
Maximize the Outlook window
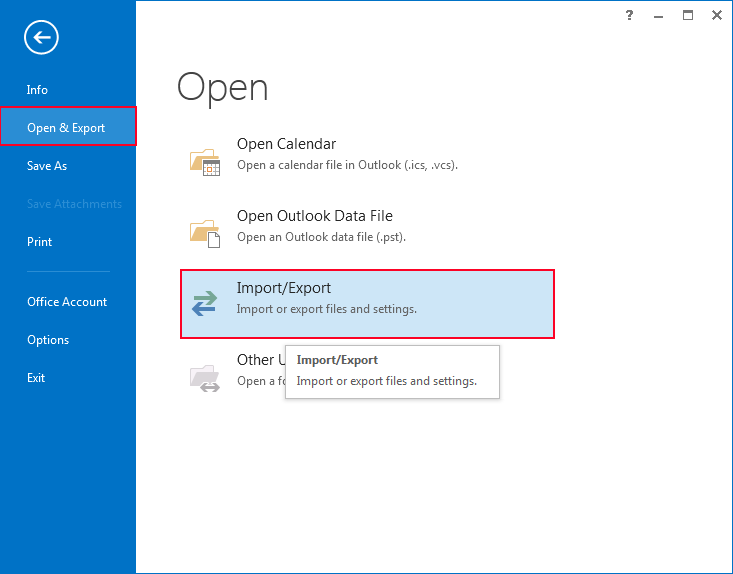click(688, 15)
